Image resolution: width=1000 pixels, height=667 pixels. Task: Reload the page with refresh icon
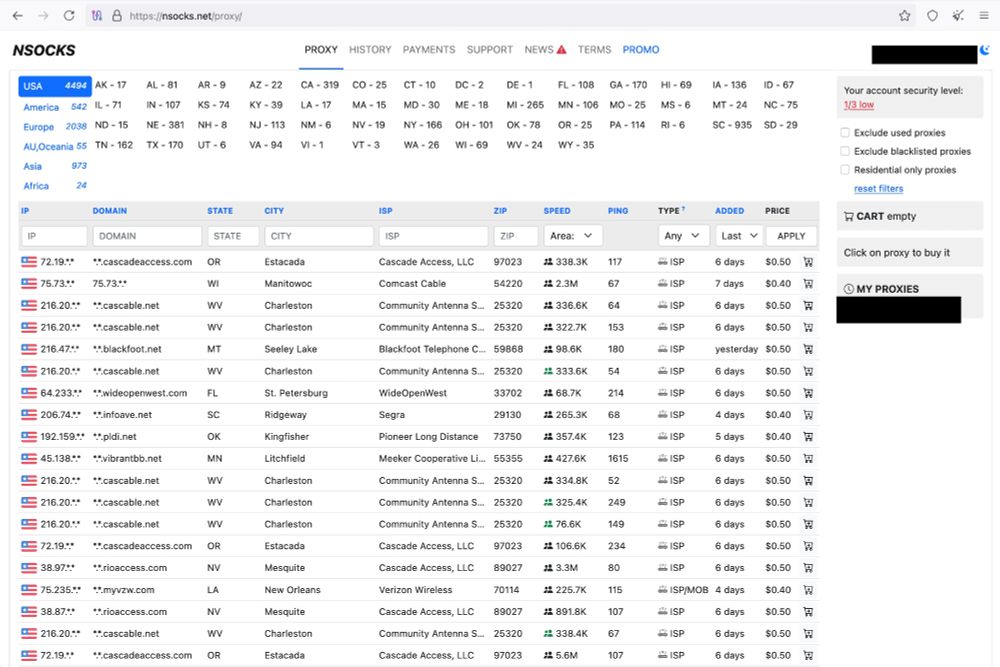point(69,16)
